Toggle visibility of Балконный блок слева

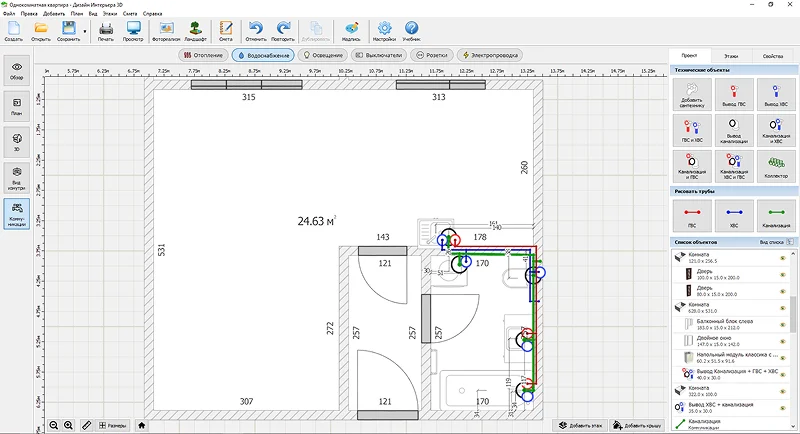pos(782,324)
